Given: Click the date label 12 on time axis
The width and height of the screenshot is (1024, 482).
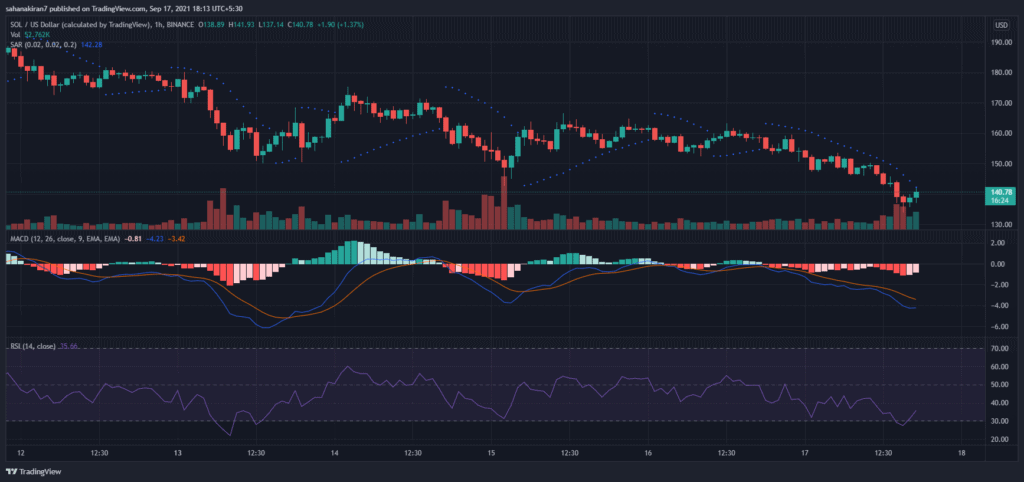Looking at the screenshot, I should pyautogui.click(x=21, y=453).
